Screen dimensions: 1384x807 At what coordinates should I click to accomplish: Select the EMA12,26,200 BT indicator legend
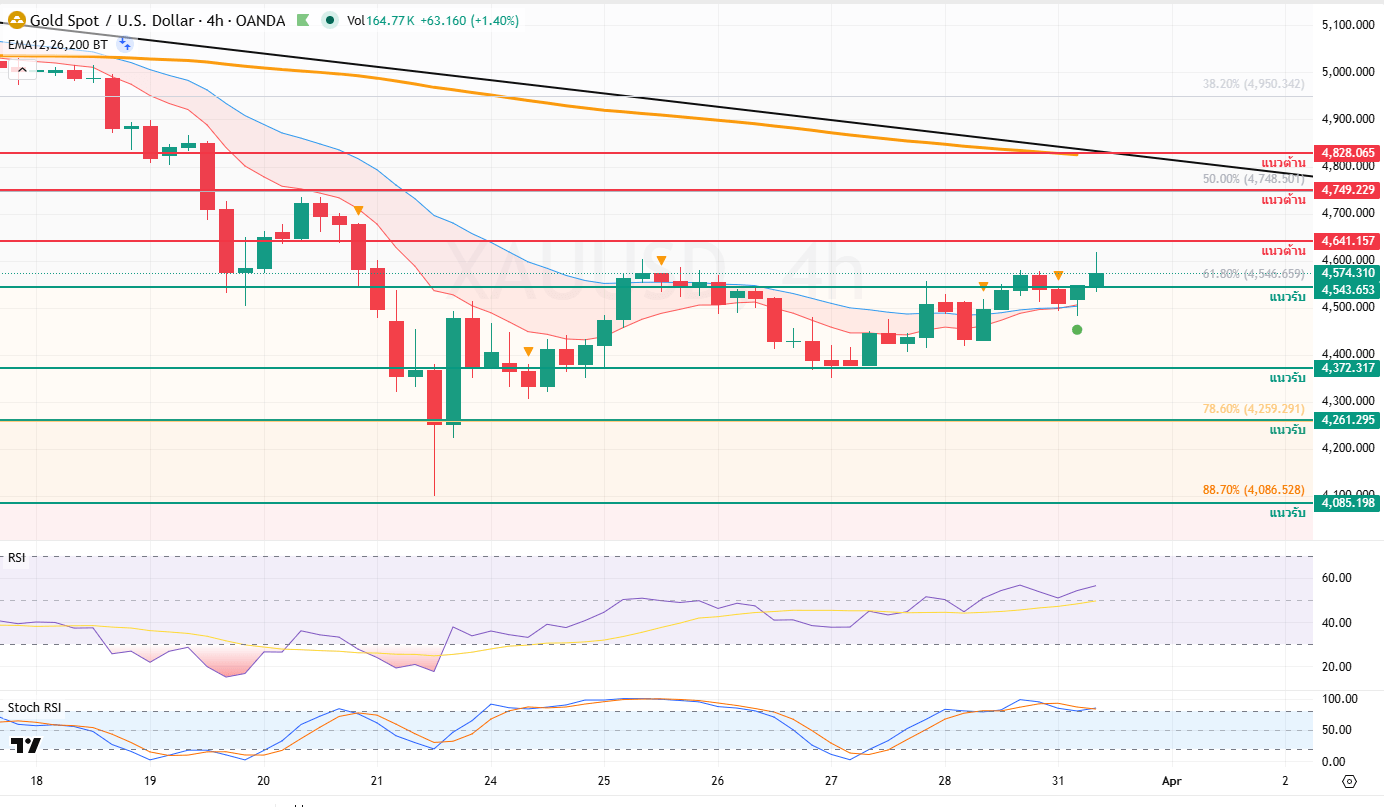tap(57, 43)
